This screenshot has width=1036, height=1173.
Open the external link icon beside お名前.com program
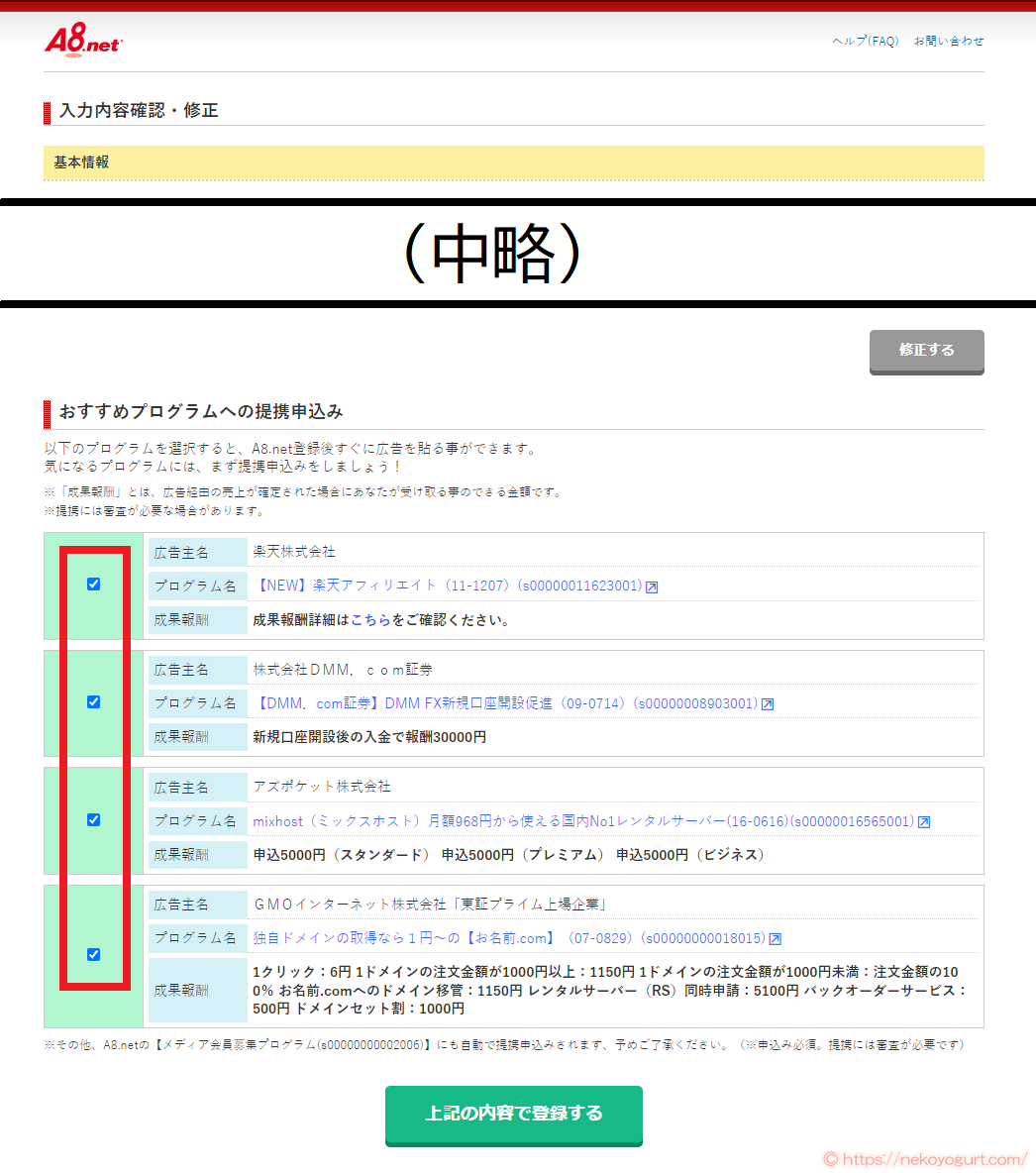[x=776, y=937]
